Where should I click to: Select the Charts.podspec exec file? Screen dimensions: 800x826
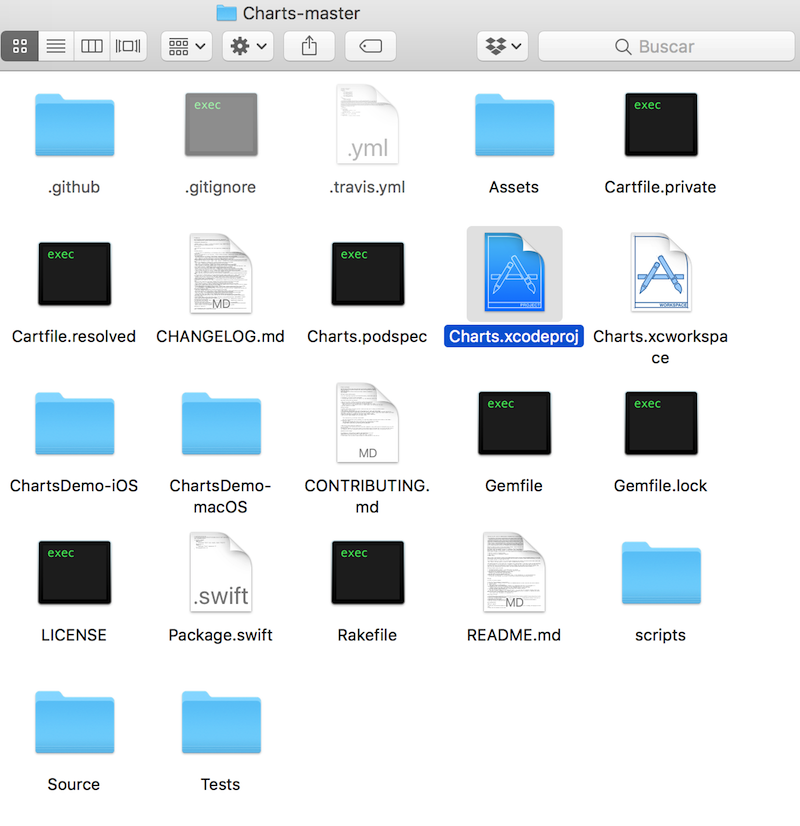[x=367, y=273]
